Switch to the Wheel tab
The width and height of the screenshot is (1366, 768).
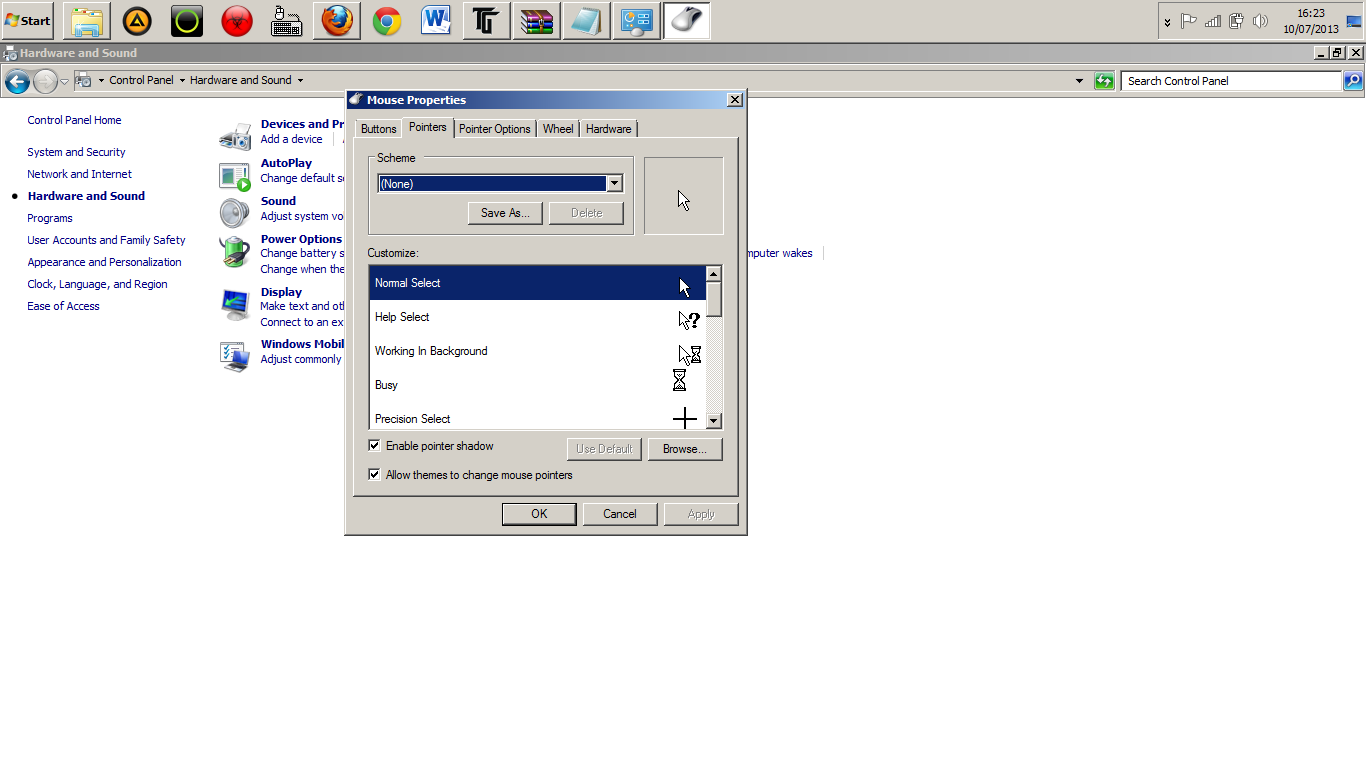(x=558, y=129)
